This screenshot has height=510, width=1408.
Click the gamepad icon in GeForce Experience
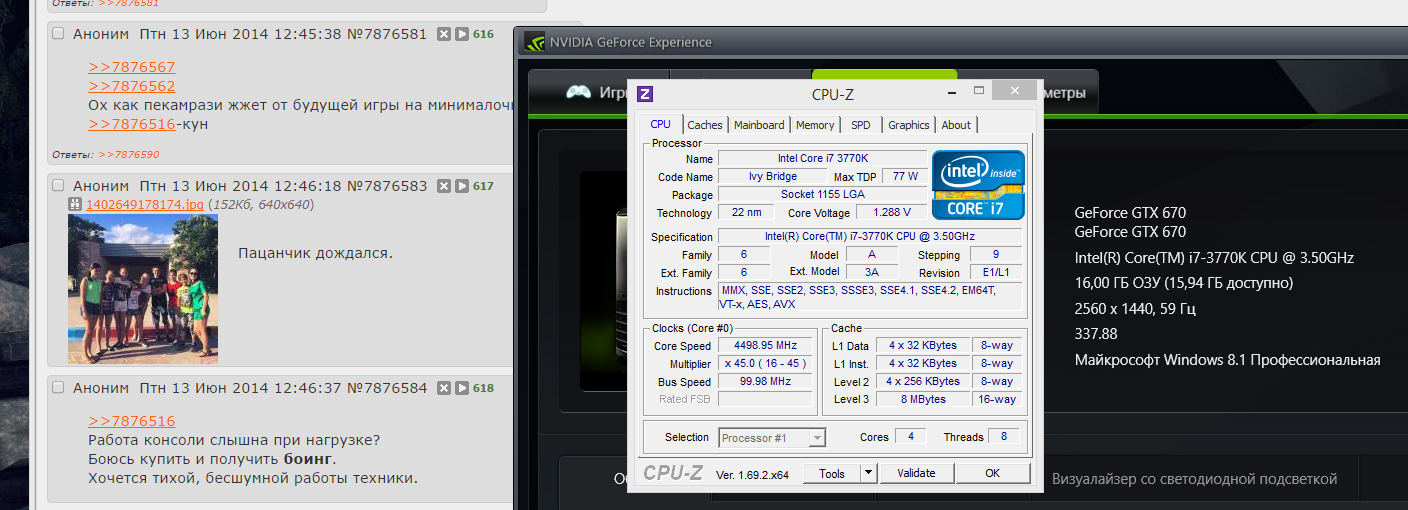[578, 92]
